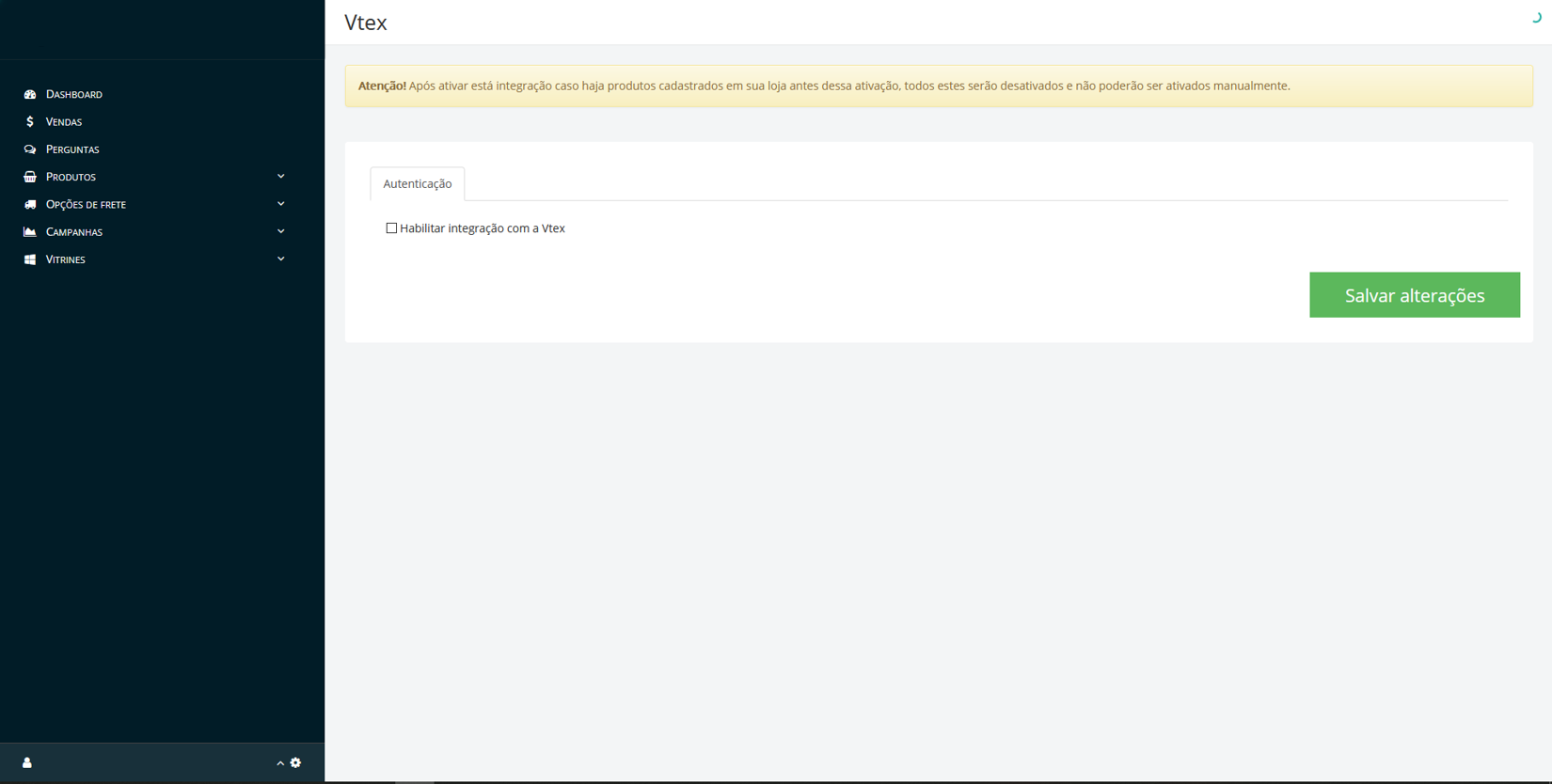
Task: Open the Dashboard menu item
Action: point(74,94)
